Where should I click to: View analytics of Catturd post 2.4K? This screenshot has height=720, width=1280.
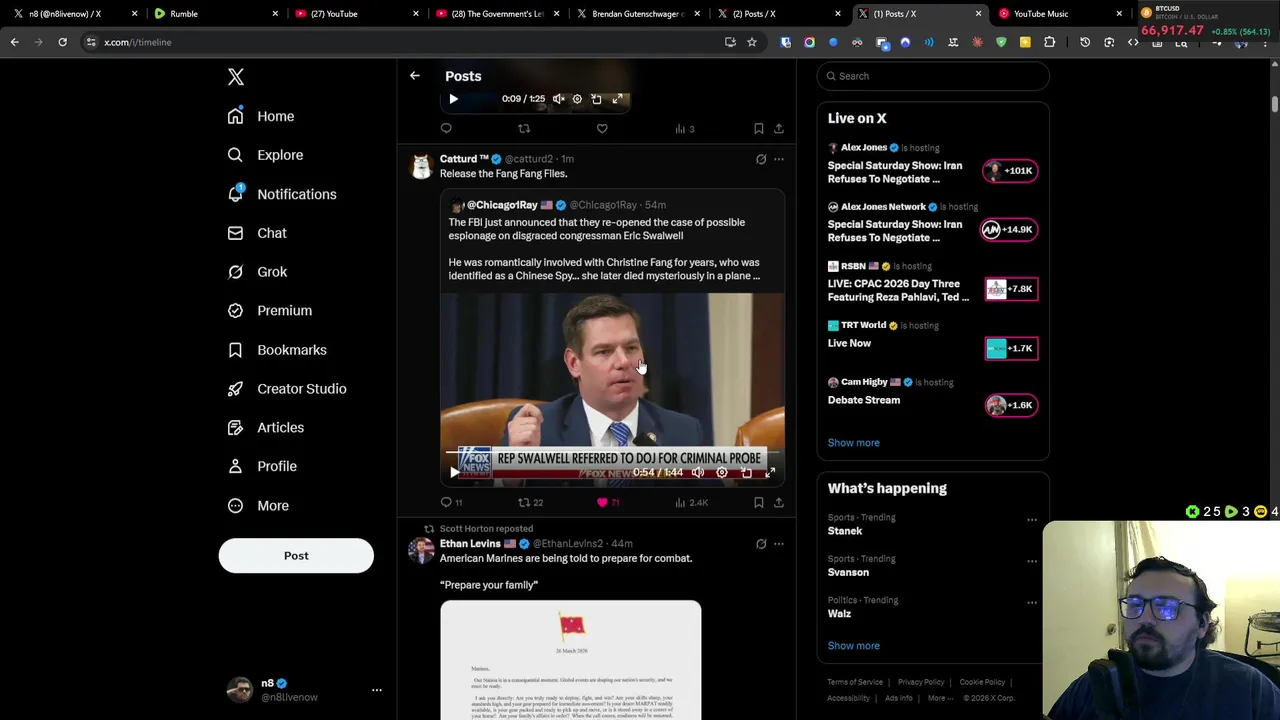(x=691, y=502)
